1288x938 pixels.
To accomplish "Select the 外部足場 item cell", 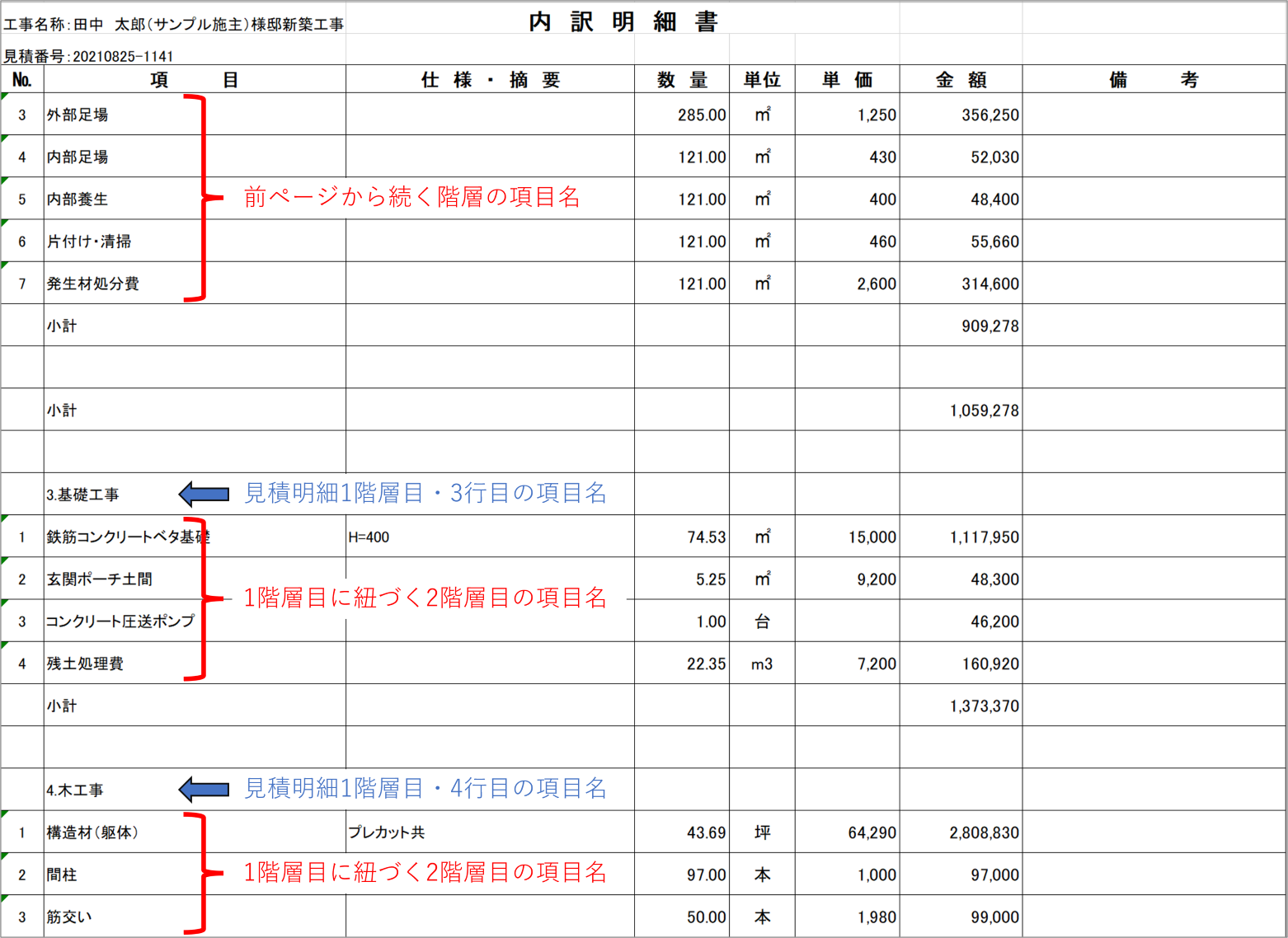I will coord(78,115).
